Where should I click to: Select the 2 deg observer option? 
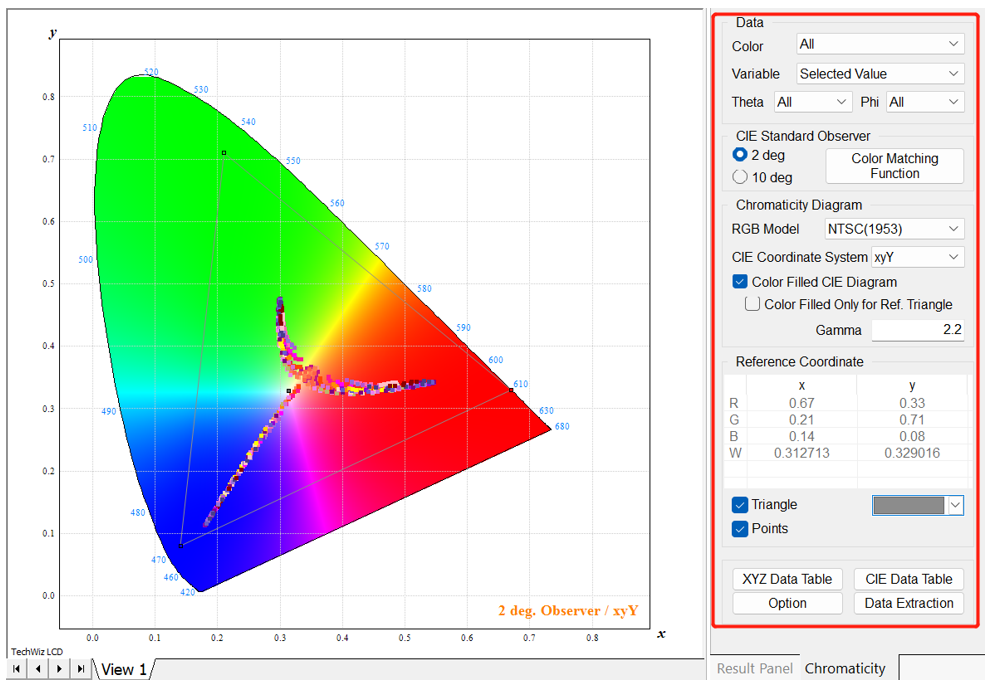740,155
